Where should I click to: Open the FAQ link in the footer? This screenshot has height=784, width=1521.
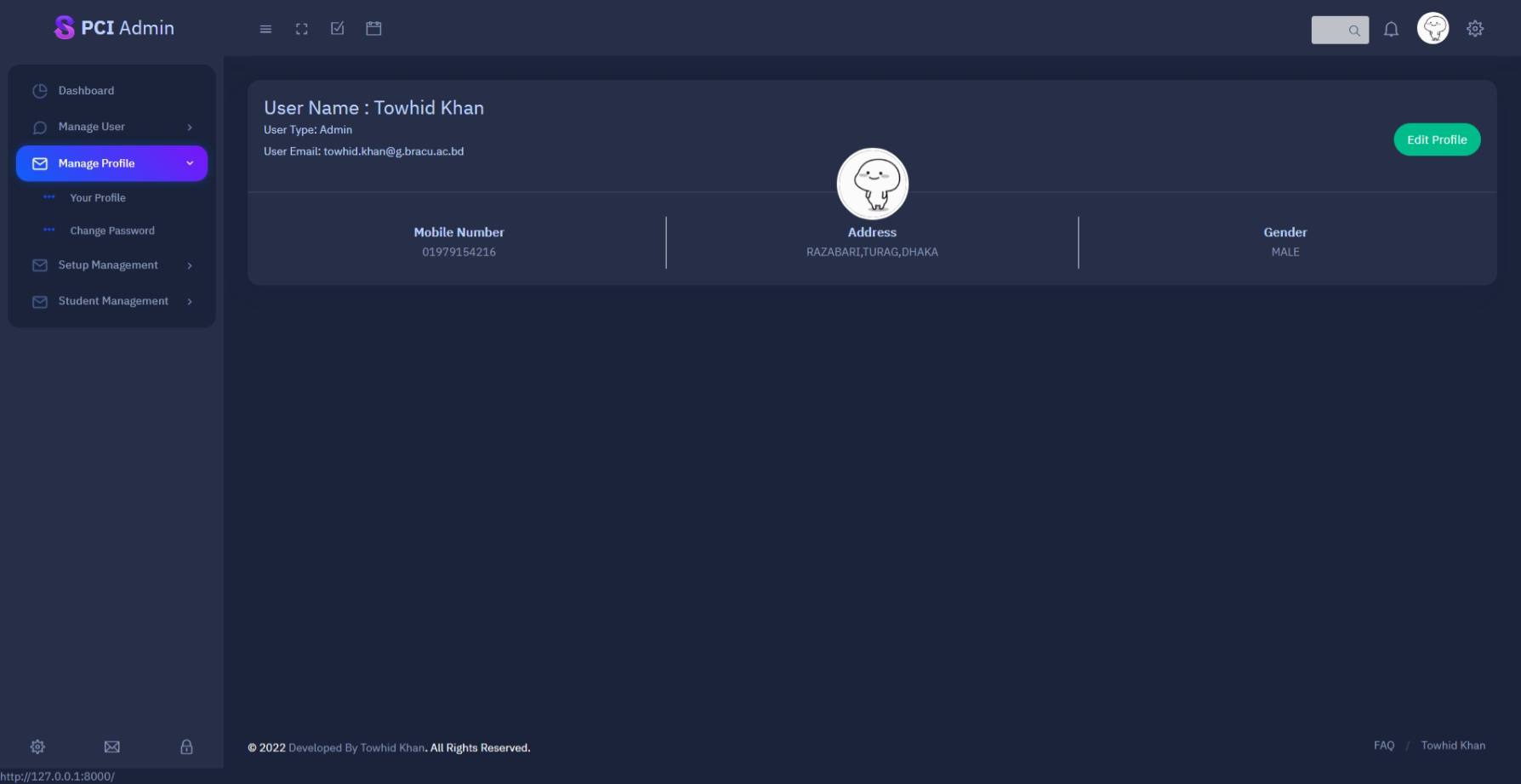1383,745
